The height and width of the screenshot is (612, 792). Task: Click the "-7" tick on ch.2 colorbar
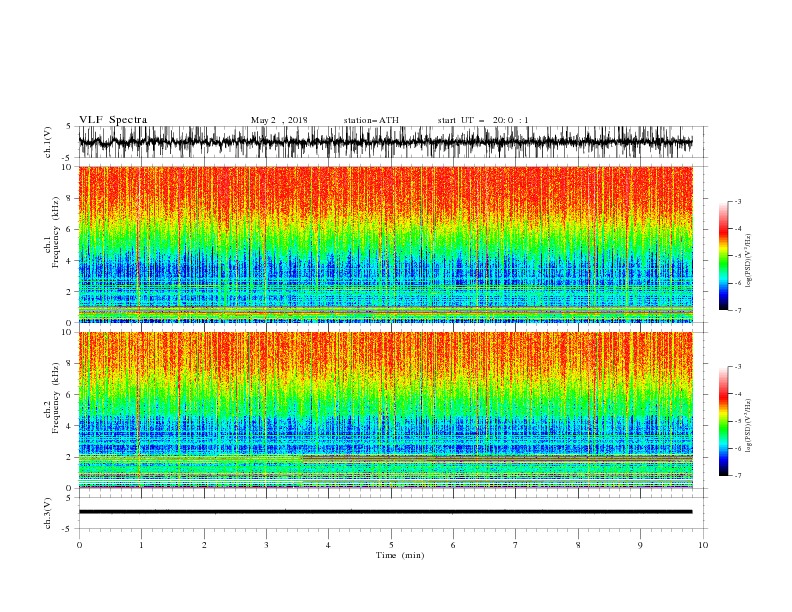coord(737,476)
